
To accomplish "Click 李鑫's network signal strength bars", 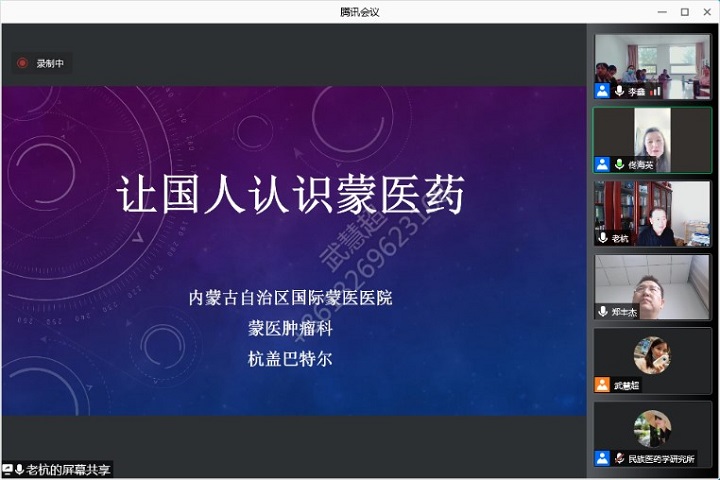I will (x=653, y=91).
